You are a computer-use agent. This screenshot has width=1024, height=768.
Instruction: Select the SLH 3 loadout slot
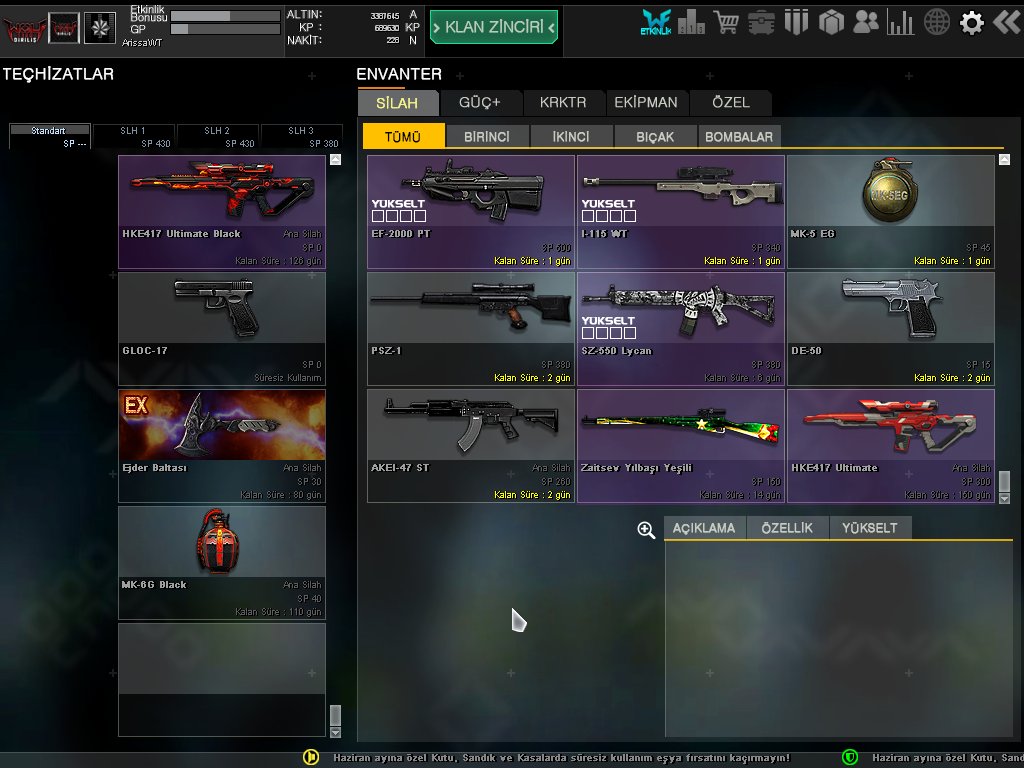[x=302, y=136]
